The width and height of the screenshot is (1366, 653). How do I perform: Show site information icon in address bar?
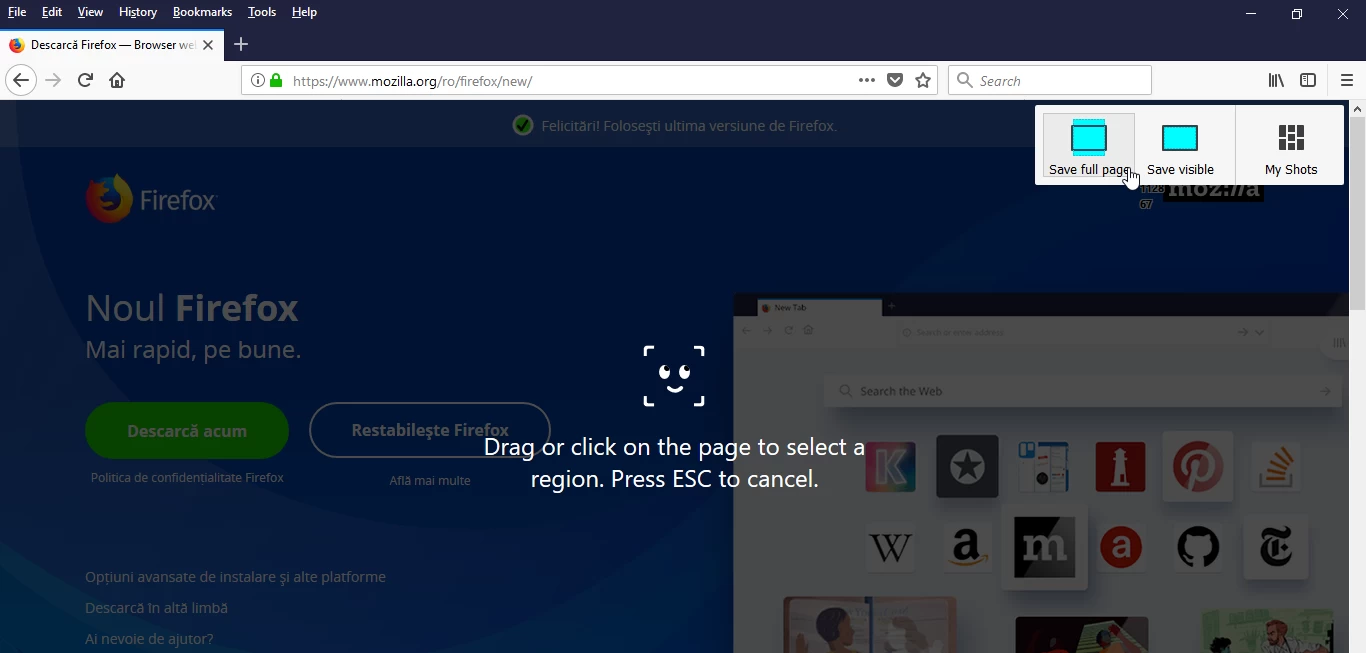[x=257, y=80]
